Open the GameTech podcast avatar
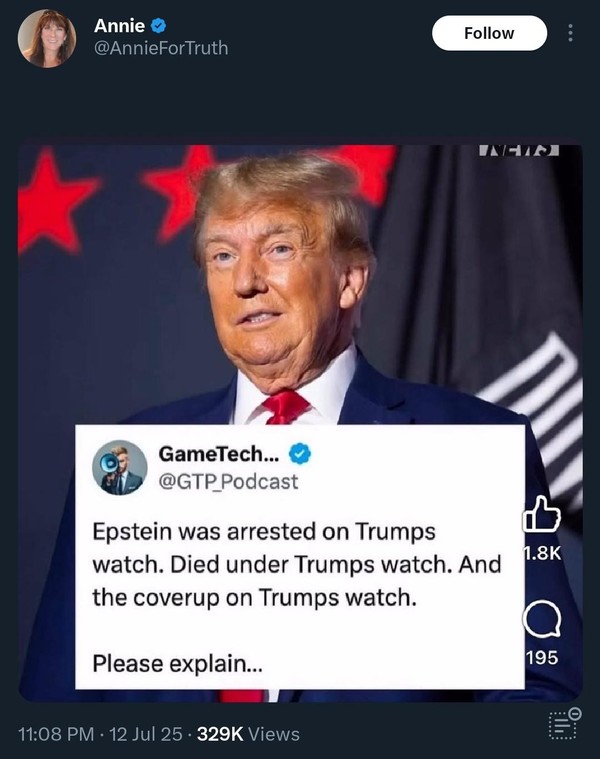Screen dimensions: 600x759 click(x=120, y=468)
